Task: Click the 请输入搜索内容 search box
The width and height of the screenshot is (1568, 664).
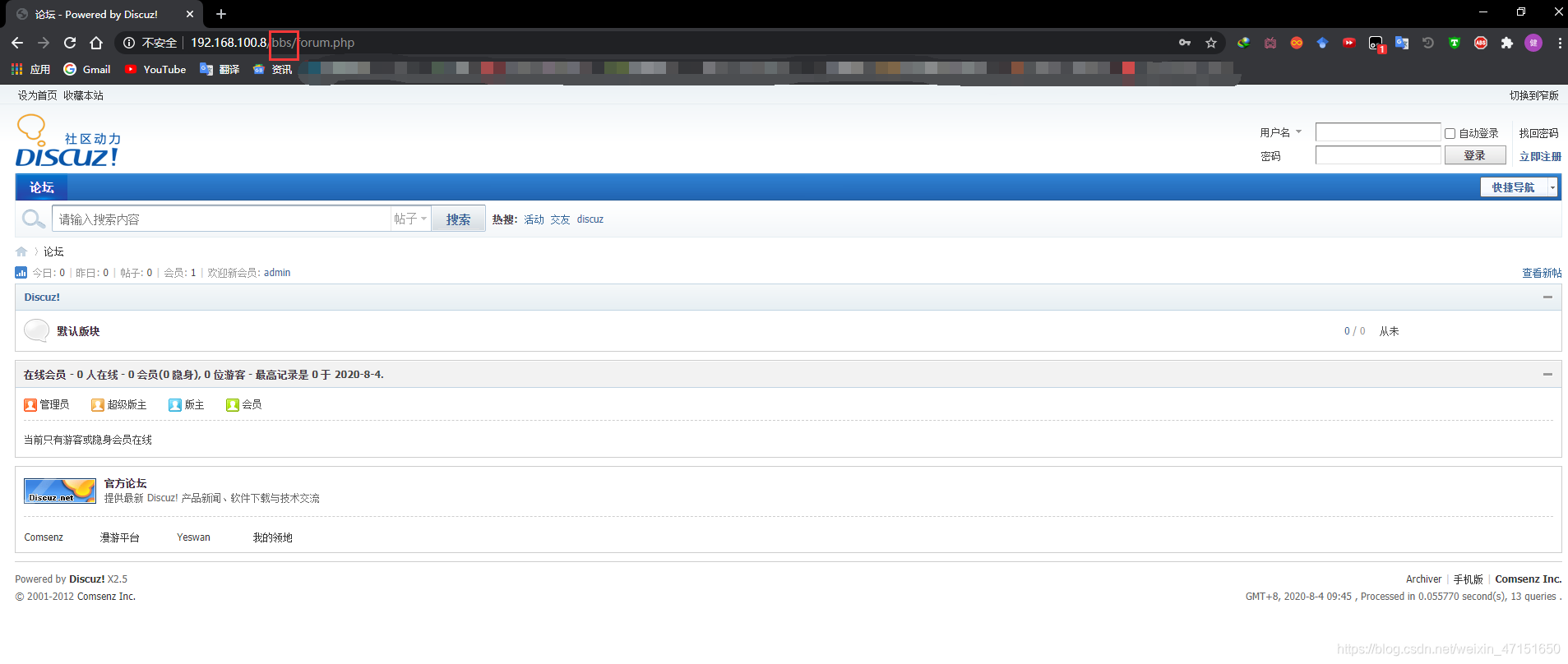Action: (x=221, y=219)
